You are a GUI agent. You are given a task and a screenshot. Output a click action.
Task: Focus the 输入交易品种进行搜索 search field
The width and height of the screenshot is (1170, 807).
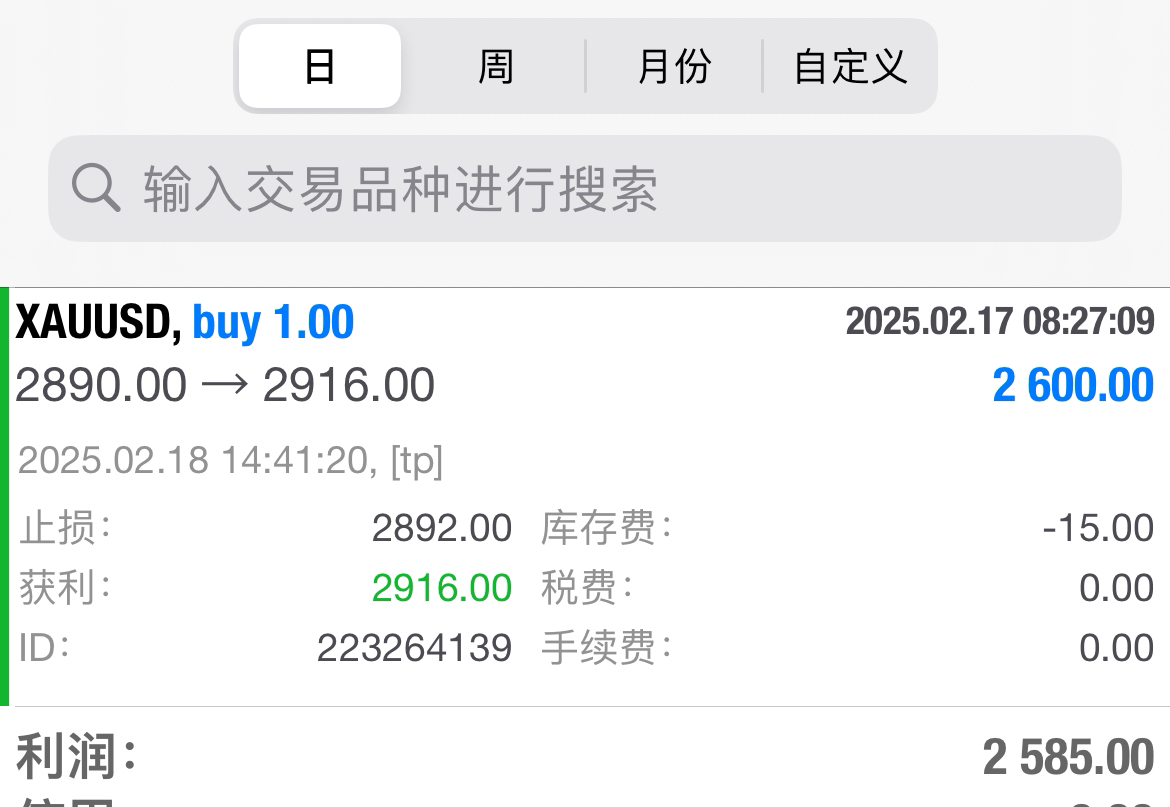[x=600, y=188]
